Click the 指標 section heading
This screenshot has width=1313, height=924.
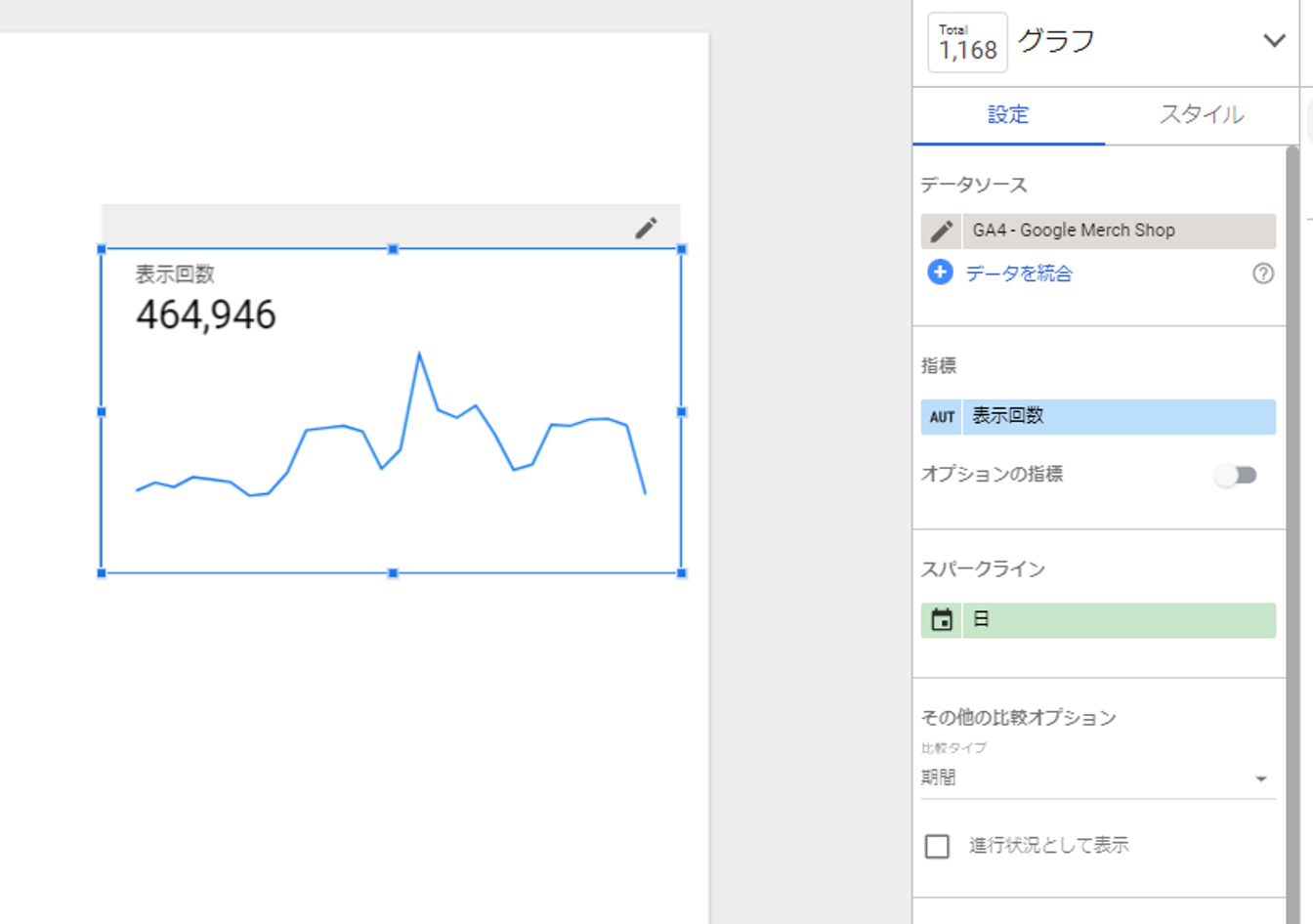pos(939,365)
